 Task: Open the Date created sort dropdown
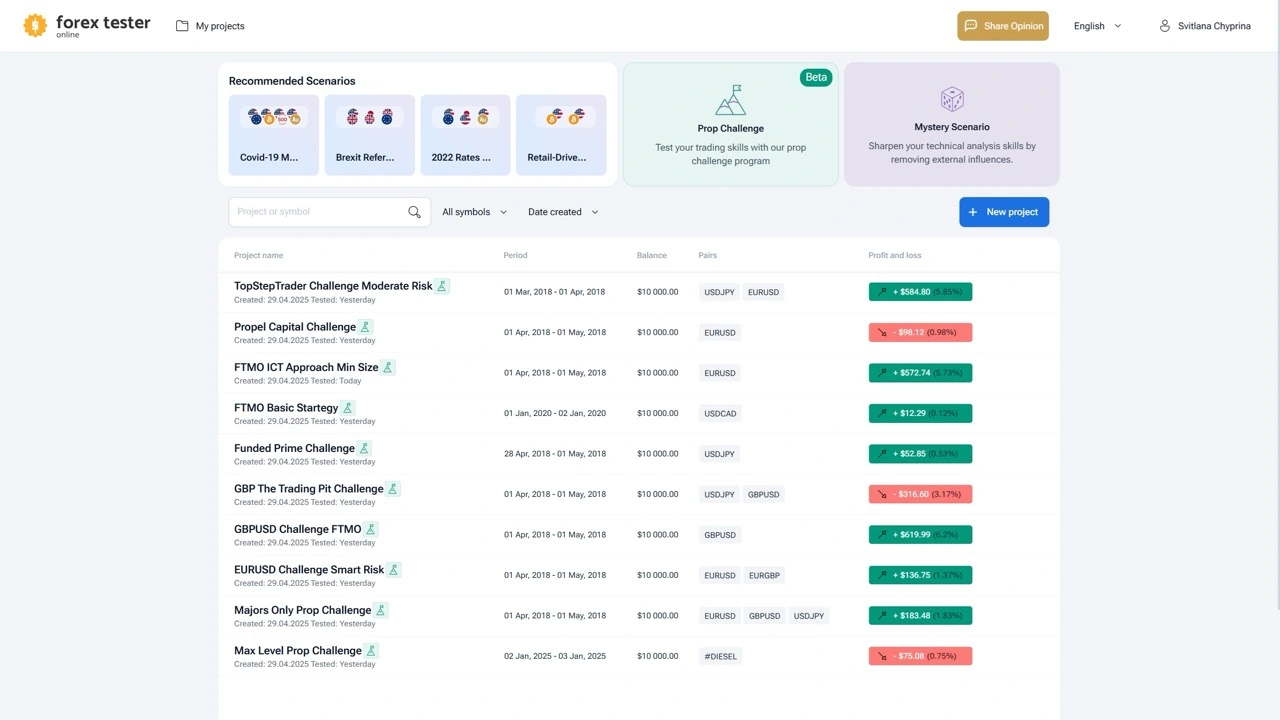562,212
